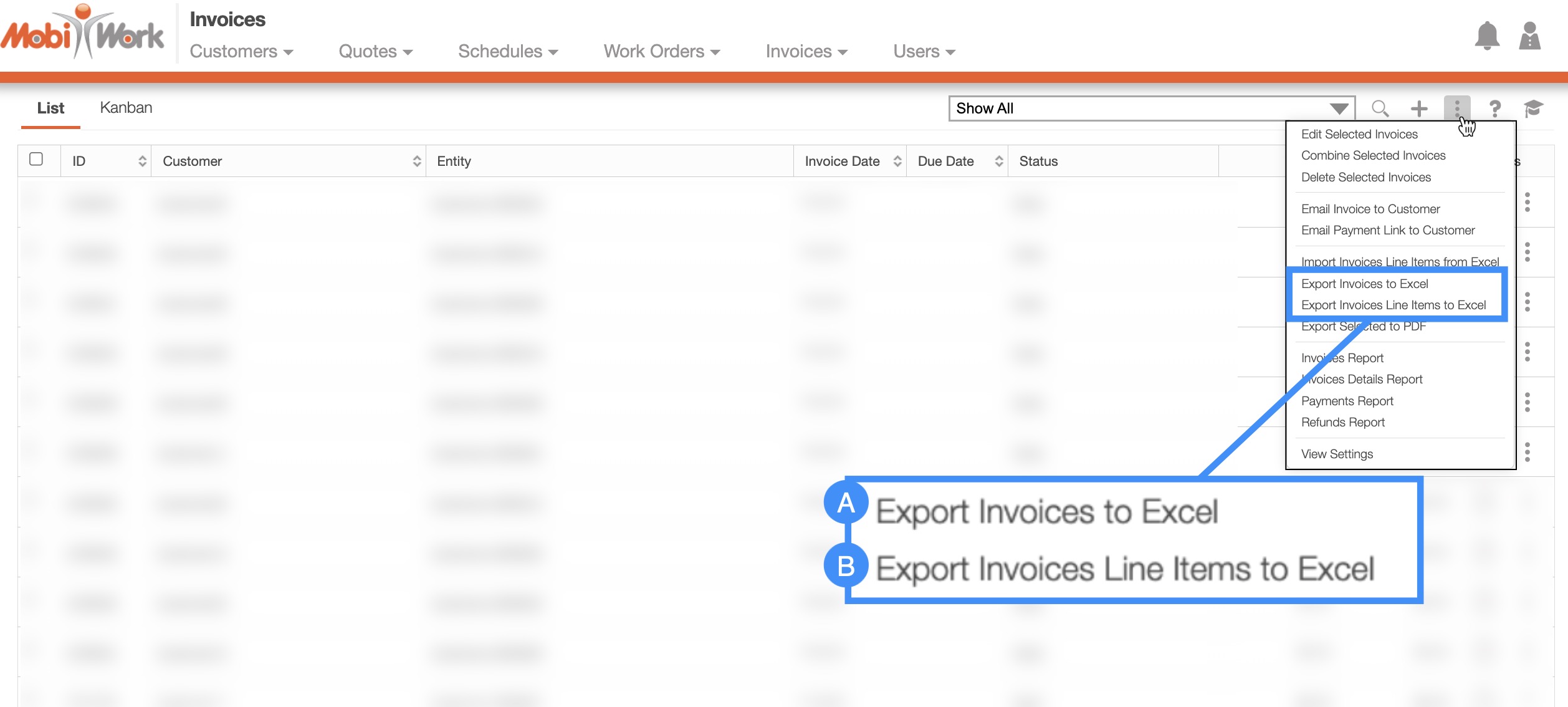Click View Settings in the menu
The width and height of the screenshot is (1568, 707).
point(1337,454)
